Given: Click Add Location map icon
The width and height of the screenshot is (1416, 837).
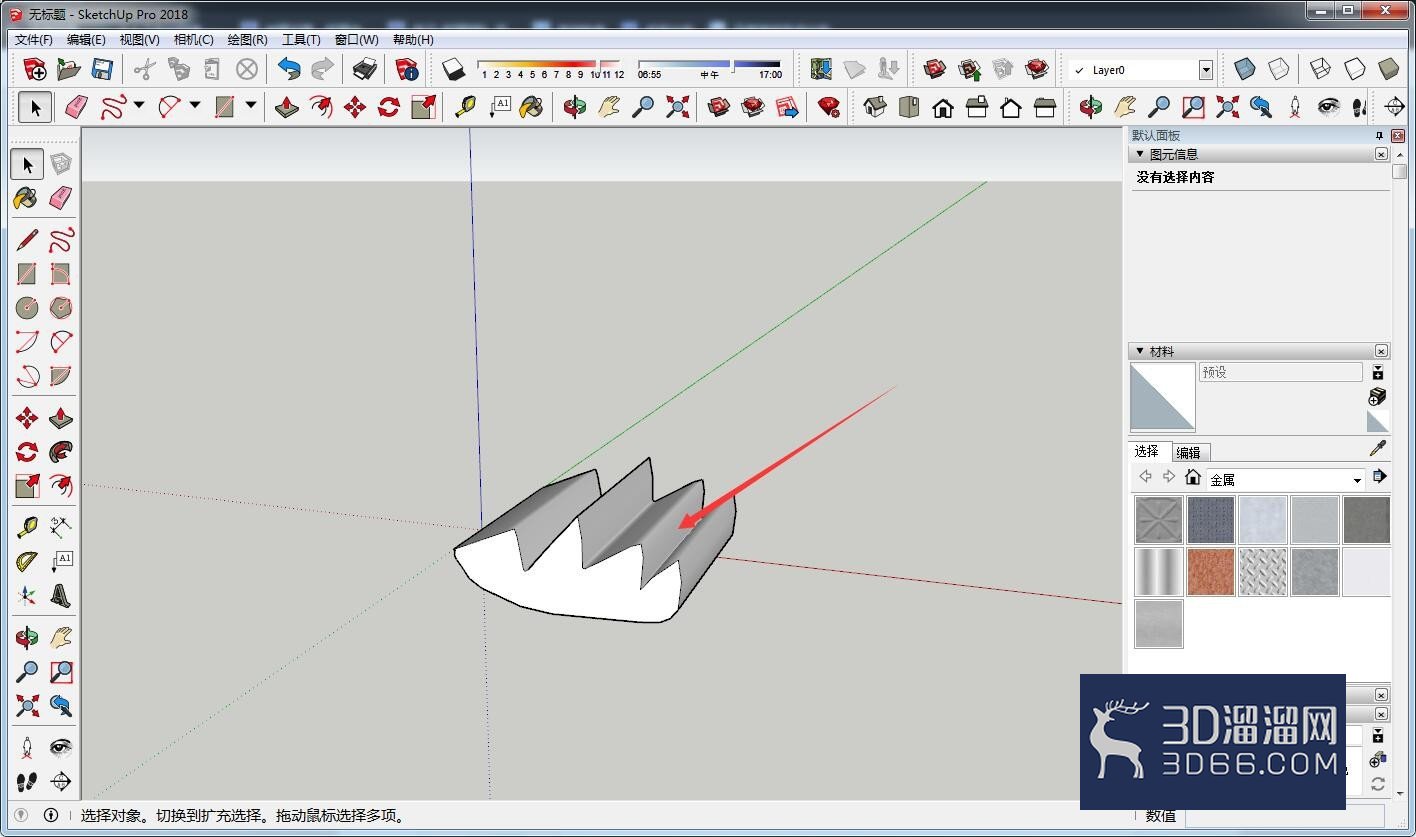Looking at the screenshot, I should pyautogui.click(x=821, y=68).
